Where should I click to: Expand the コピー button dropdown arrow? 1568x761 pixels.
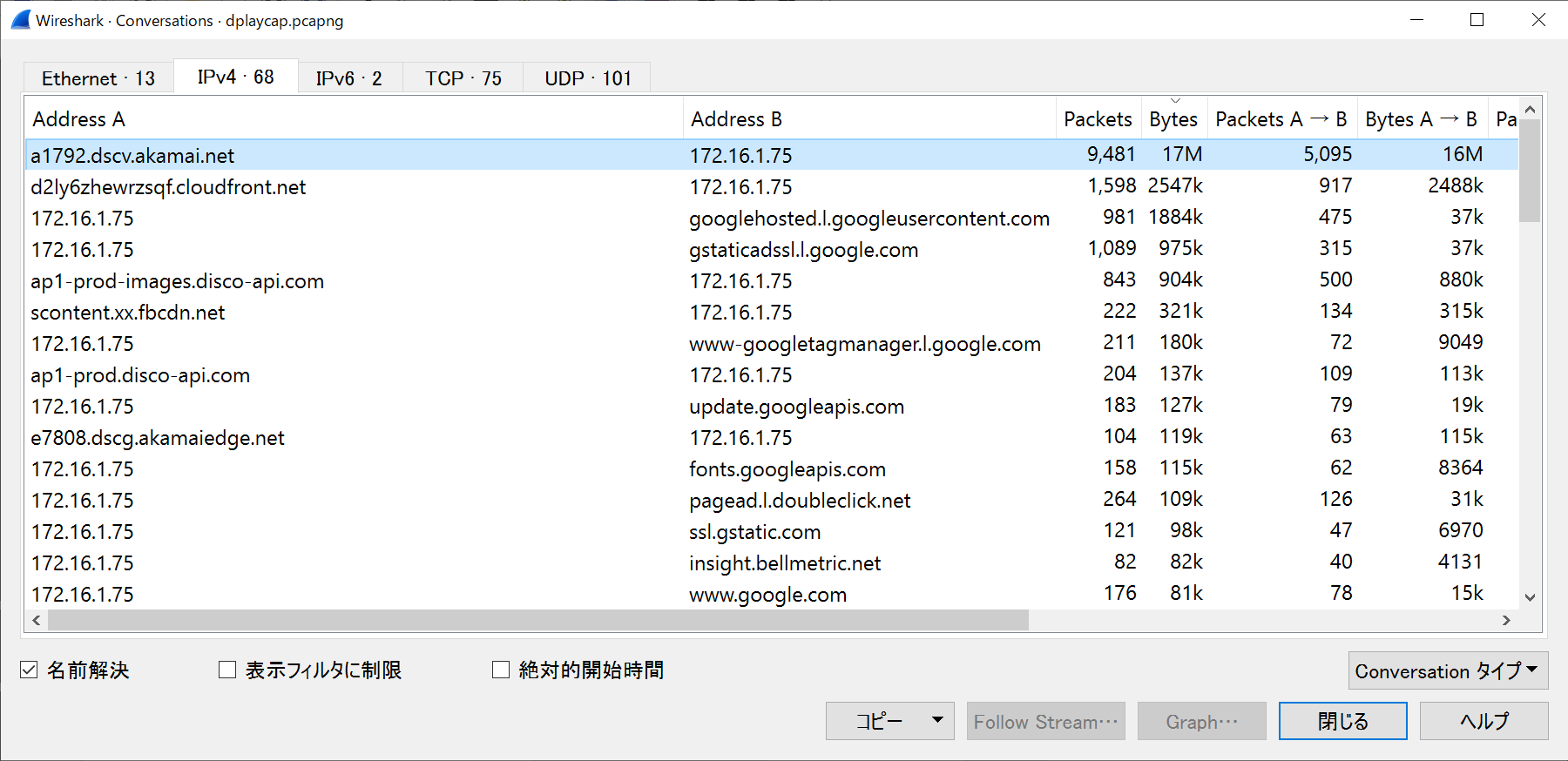tap(937, 720)
